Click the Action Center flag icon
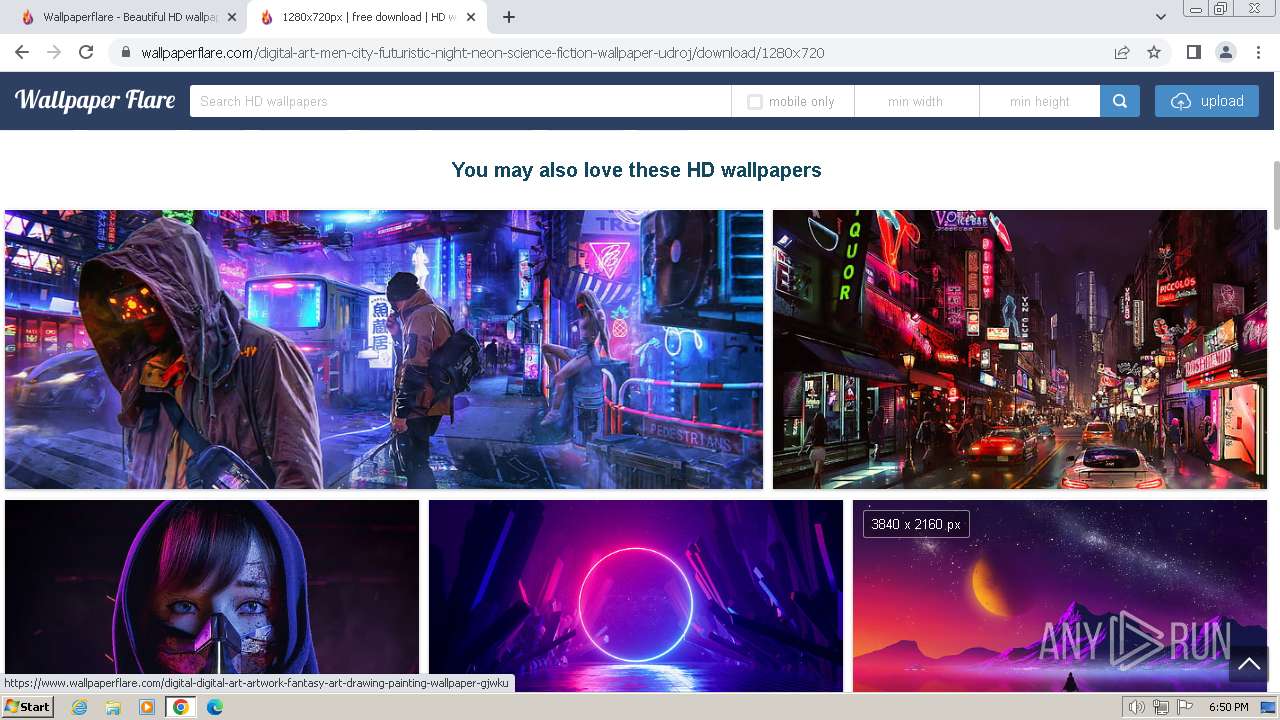 [x=1184, y=707]
